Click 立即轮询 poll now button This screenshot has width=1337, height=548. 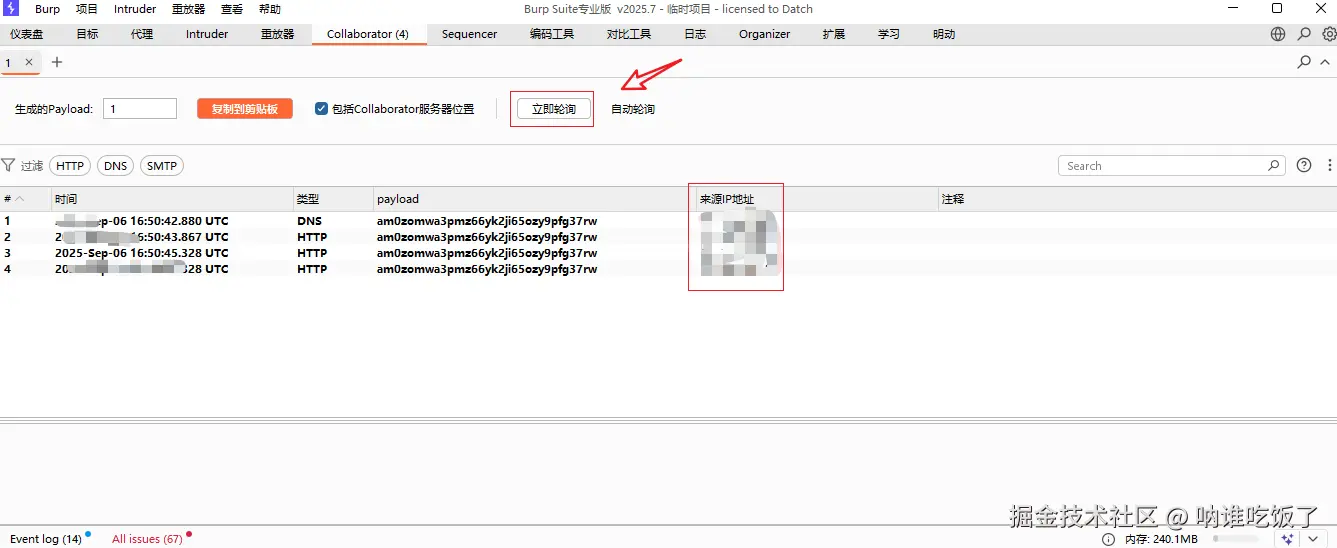553,109
